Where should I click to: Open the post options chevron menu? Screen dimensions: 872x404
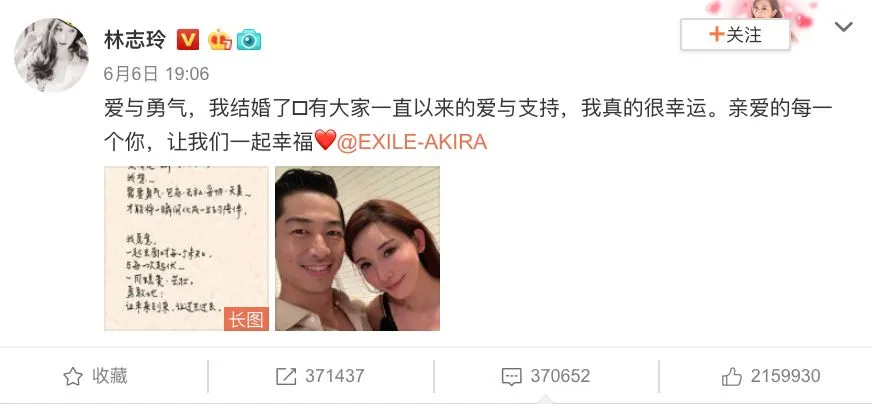844,27
